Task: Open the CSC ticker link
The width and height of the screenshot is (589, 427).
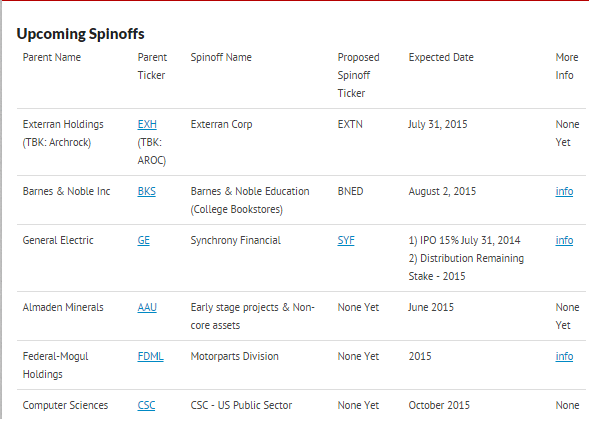Action: coord(146,405)
